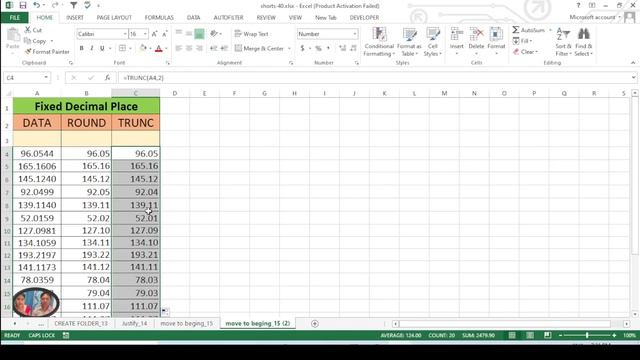Apply Accounting Number Format dollar sign
Screen dimensions: 640x360
(302, 49)
